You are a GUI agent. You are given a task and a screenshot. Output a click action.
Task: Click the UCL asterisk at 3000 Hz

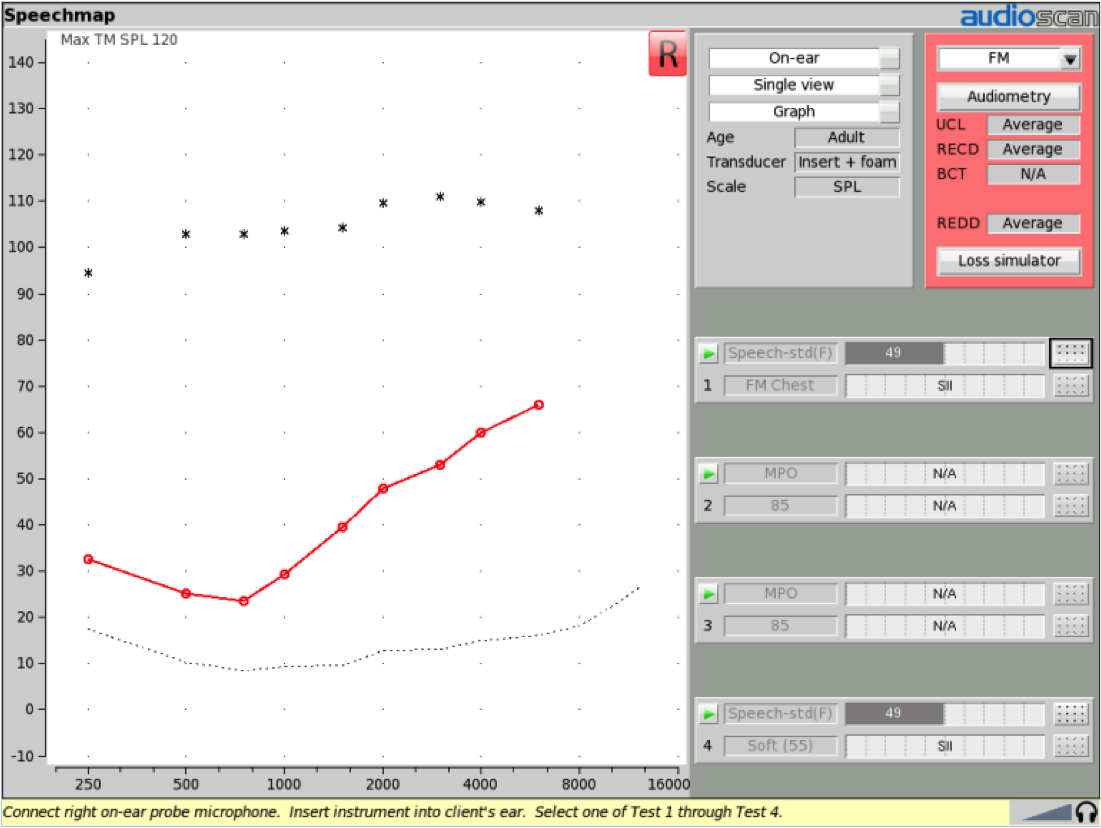[x=440, y=197]
